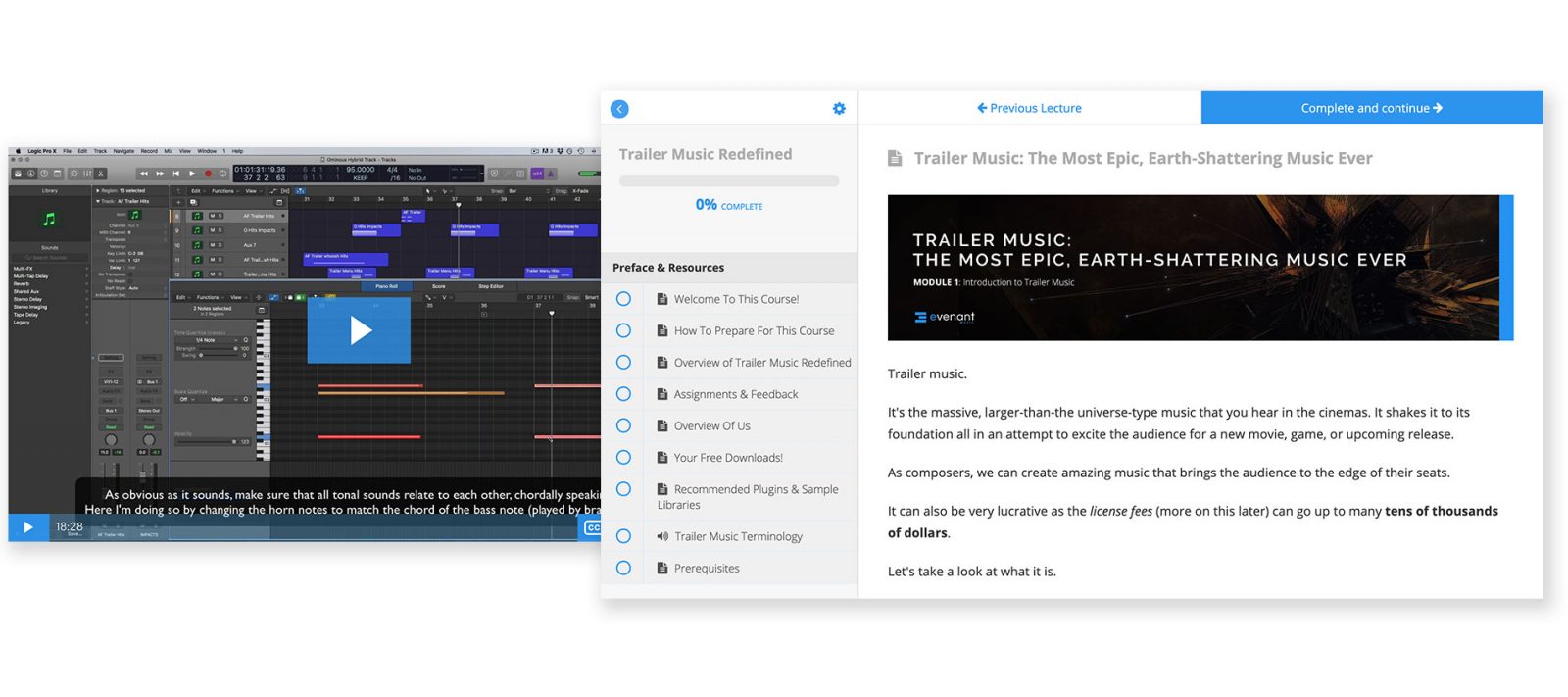Toggle closed captions with the CC icon
Viewport: 1568px width, 697px height.
[x=592, y=527]
